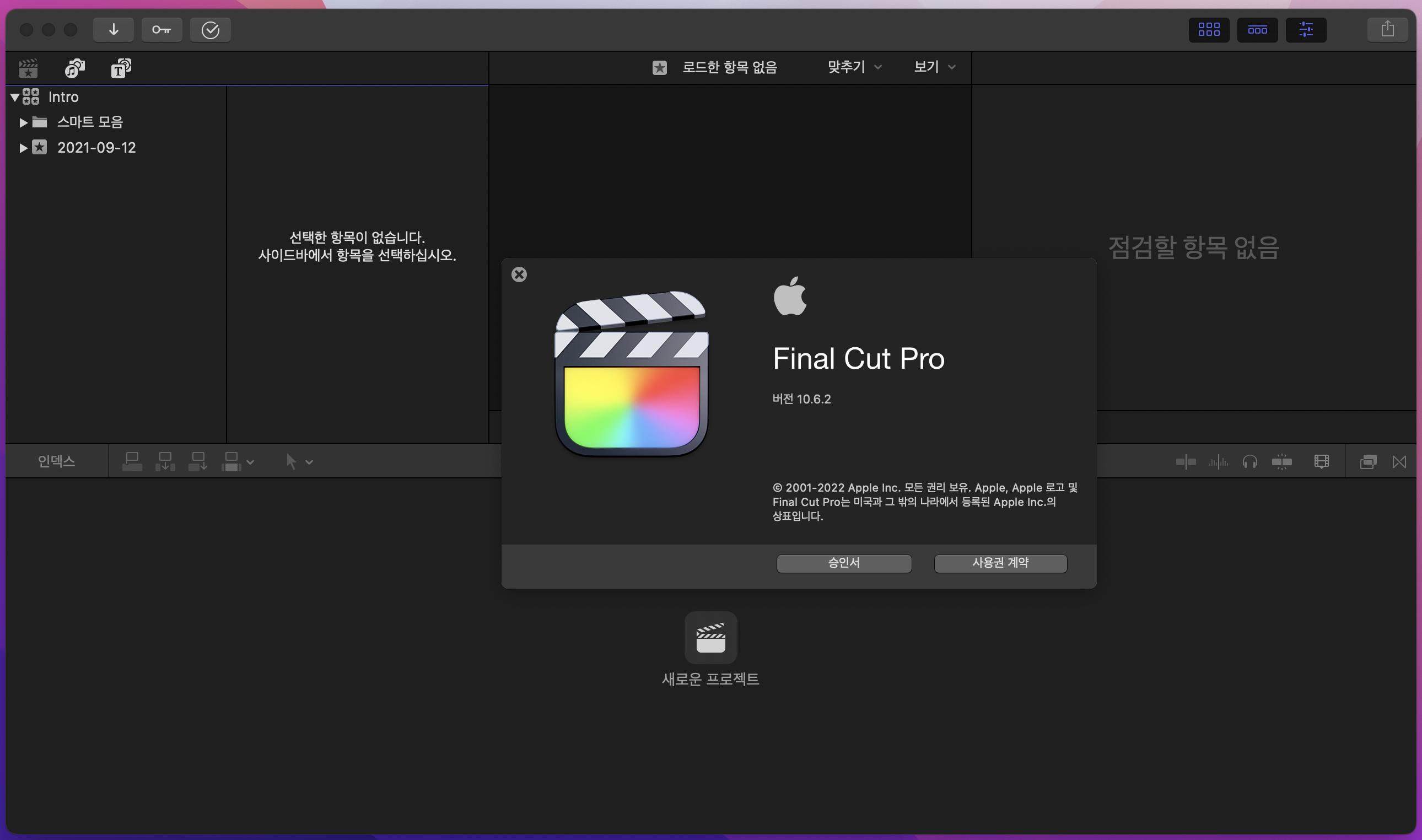
Task: Toggle the Inspector panel visibility
Action: coord(1306,29)
